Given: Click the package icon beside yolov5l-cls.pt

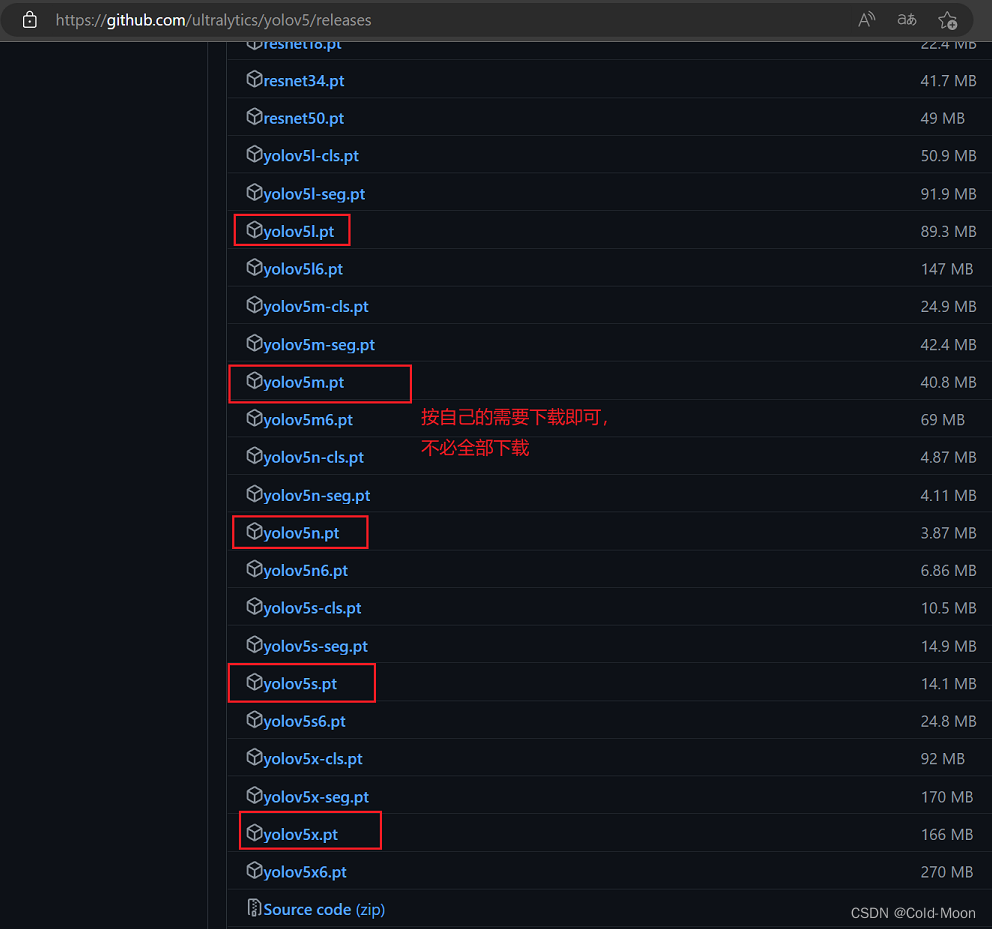Looking at the screenshot, I should coord(254,154).
